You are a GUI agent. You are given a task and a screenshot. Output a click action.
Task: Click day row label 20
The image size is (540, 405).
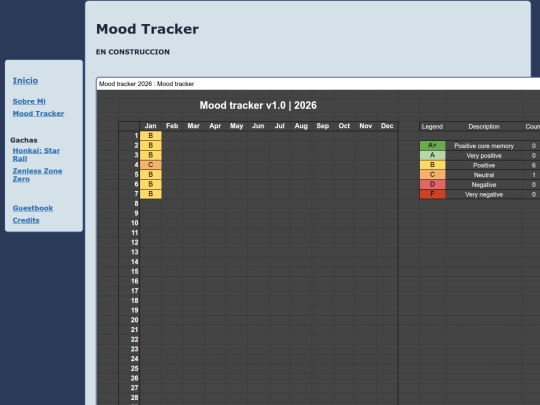[x=135, y=320]
